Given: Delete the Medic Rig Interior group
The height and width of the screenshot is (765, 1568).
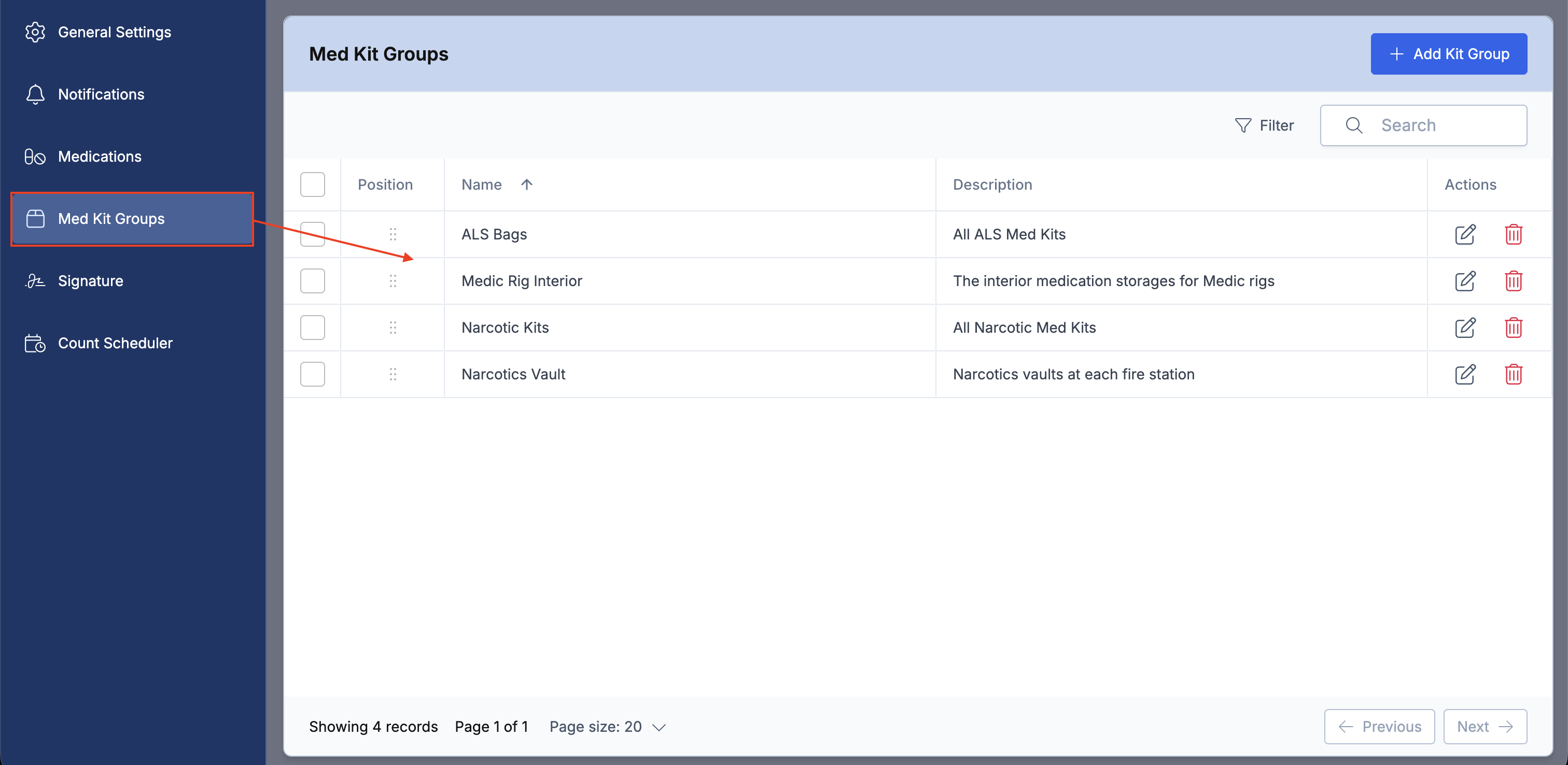Looking at the screenshot, I should tap(1513, 280).
